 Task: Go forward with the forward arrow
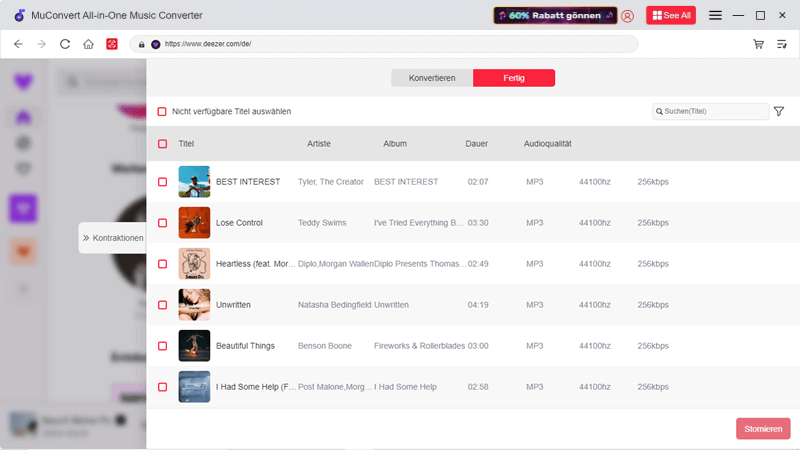tap(41, 44)
